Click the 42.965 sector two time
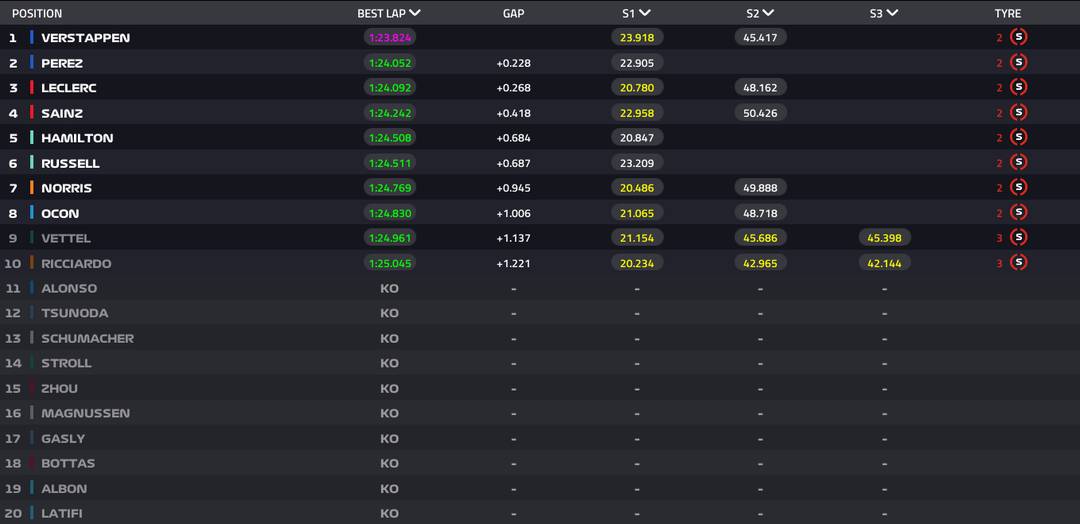This screenshot has height=524, width=1080. pyautogui.click(x=760, y=263)
